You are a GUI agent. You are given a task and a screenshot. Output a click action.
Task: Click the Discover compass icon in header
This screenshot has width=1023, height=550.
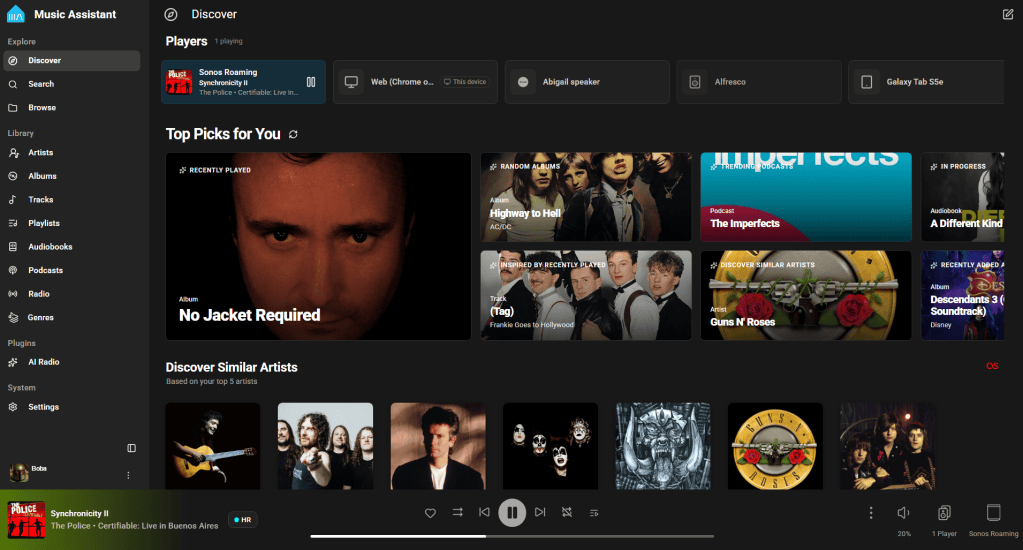tap(171, 14)
